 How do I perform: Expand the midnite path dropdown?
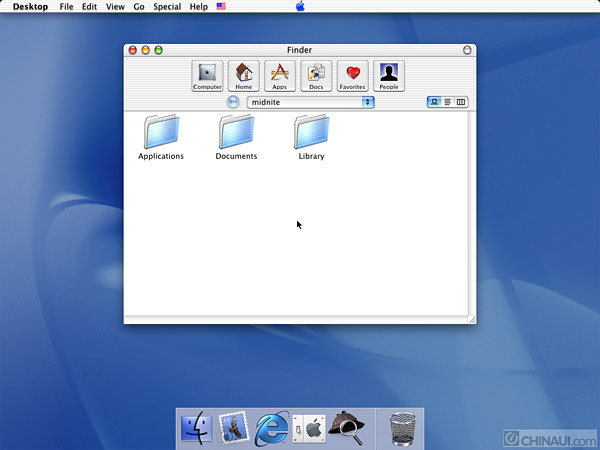pos(310,102)
